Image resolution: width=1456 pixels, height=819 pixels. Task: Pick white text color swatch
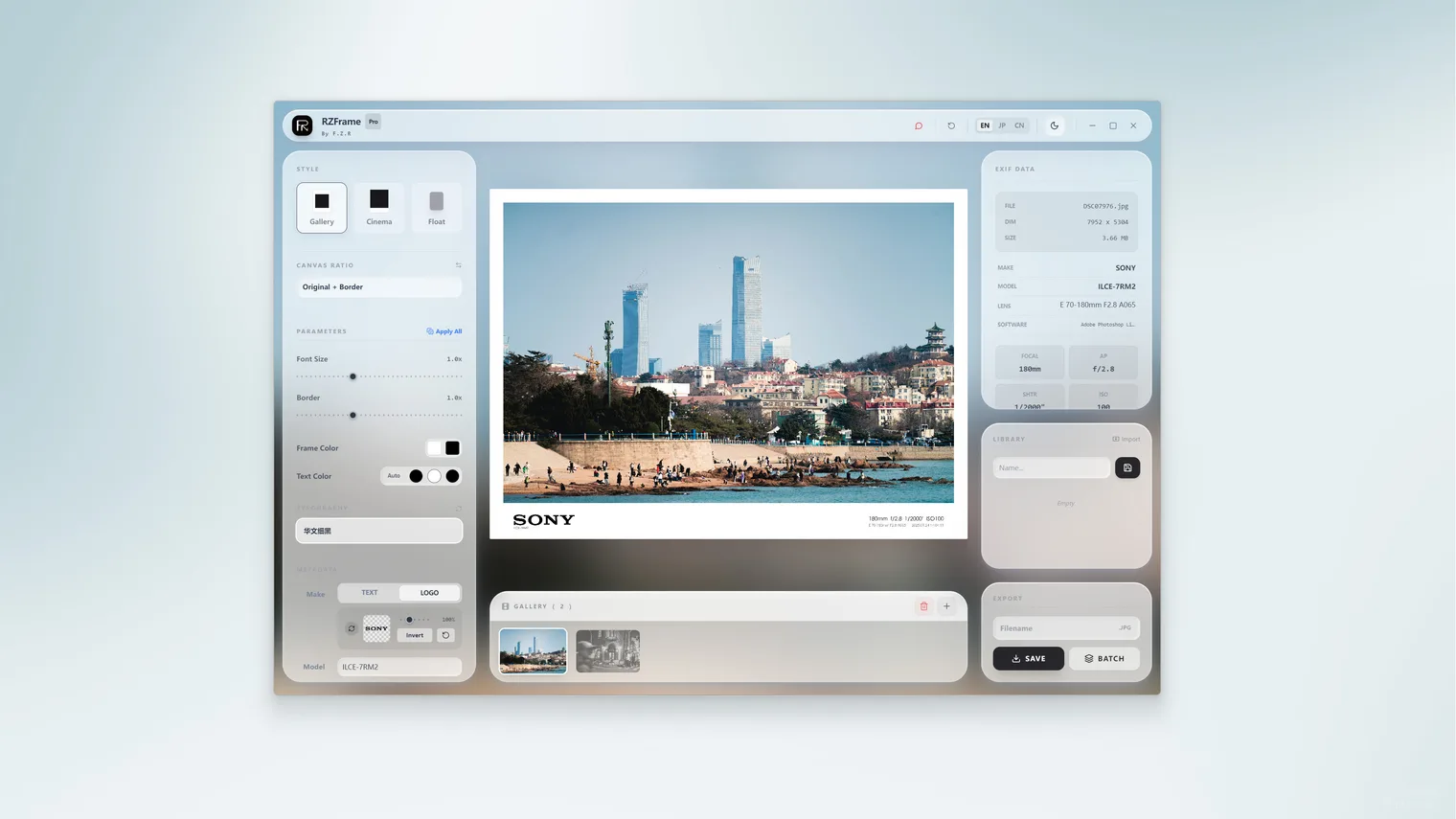434,476
